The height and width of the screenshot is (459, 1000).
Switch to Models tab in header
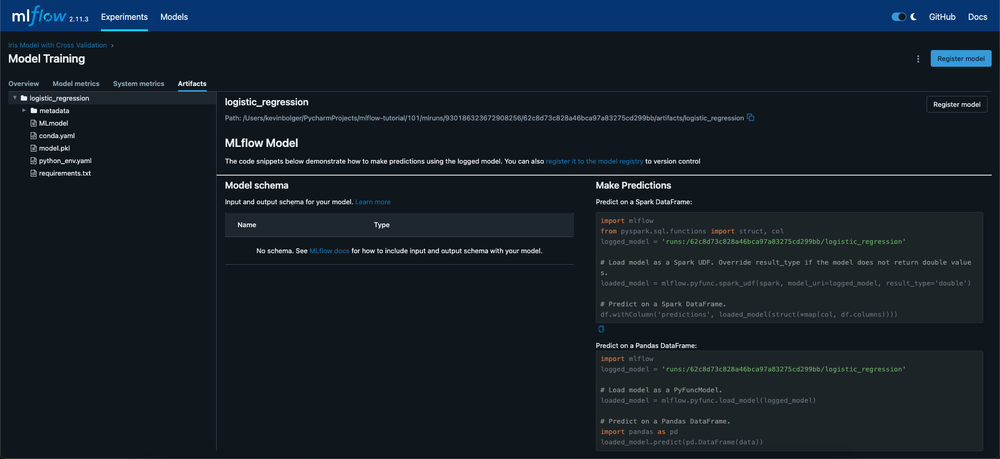point(174,17)
